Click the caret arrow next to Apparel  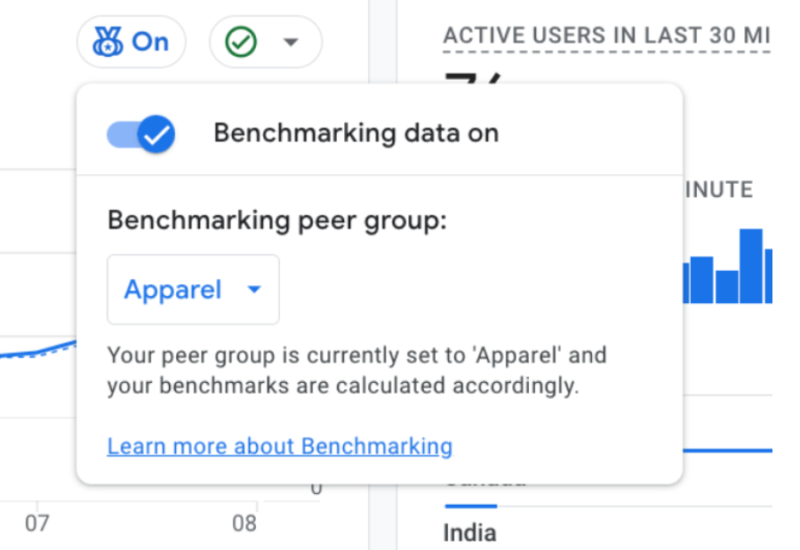(x=254, y=290)
